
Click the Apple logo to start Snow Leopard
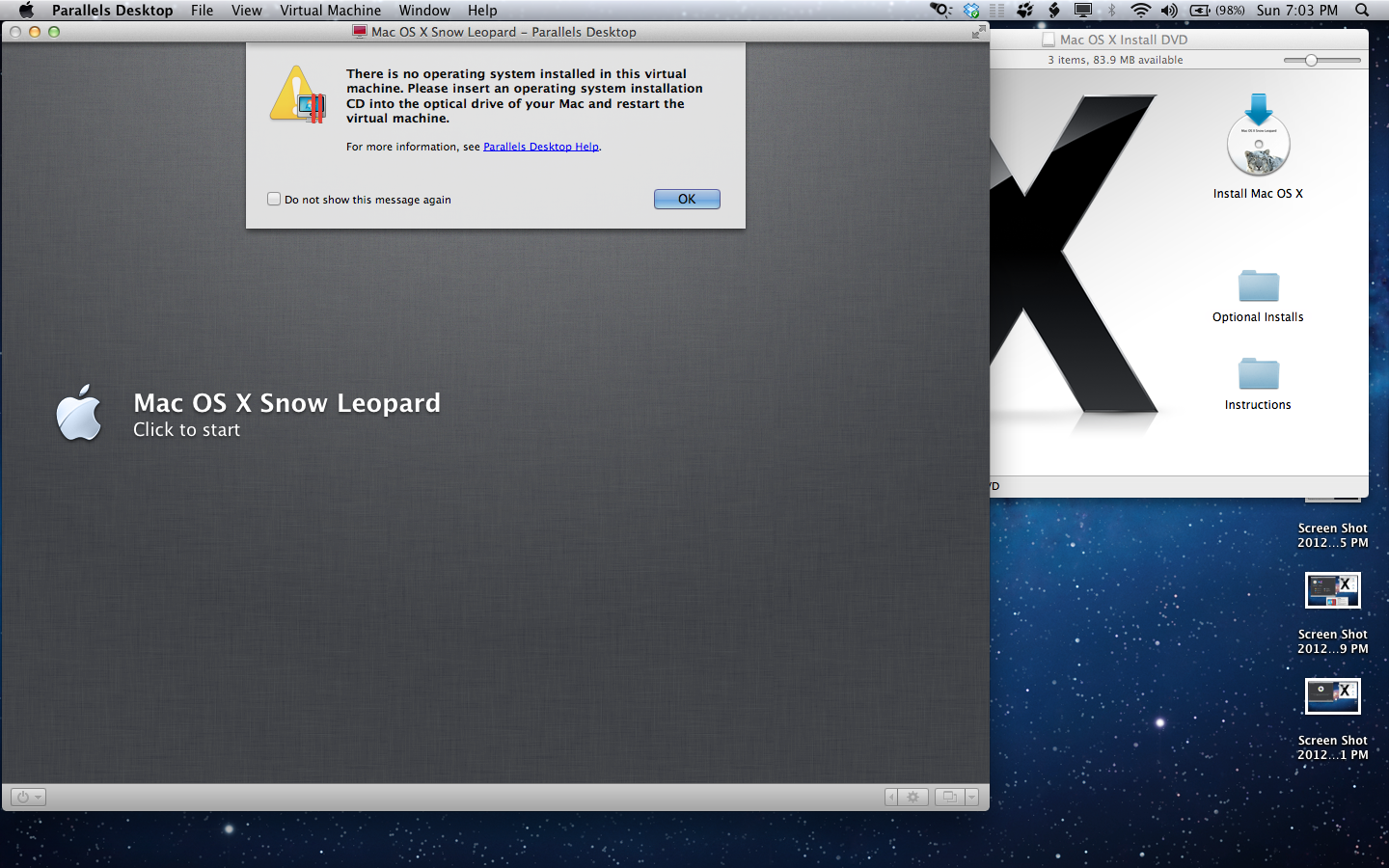[79, 414]
